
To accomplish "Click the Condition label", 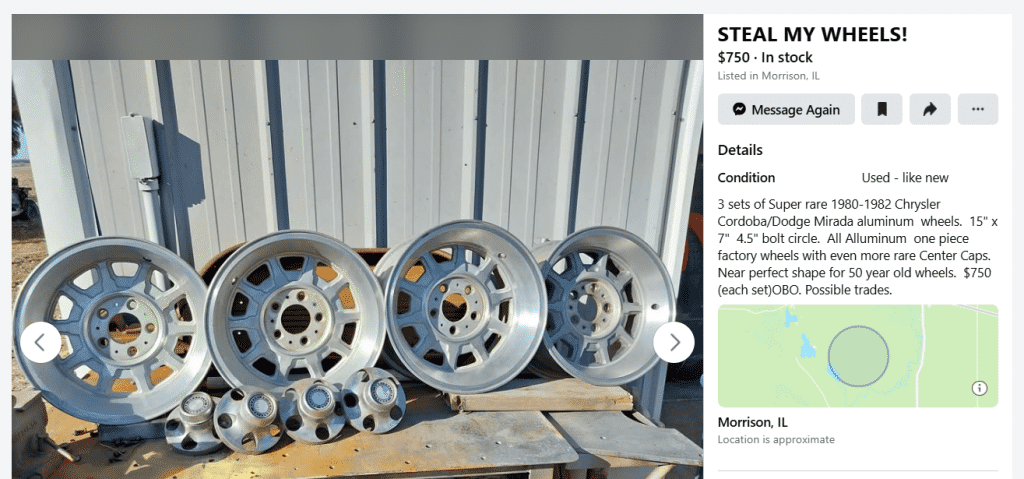I will pos(746,178).
